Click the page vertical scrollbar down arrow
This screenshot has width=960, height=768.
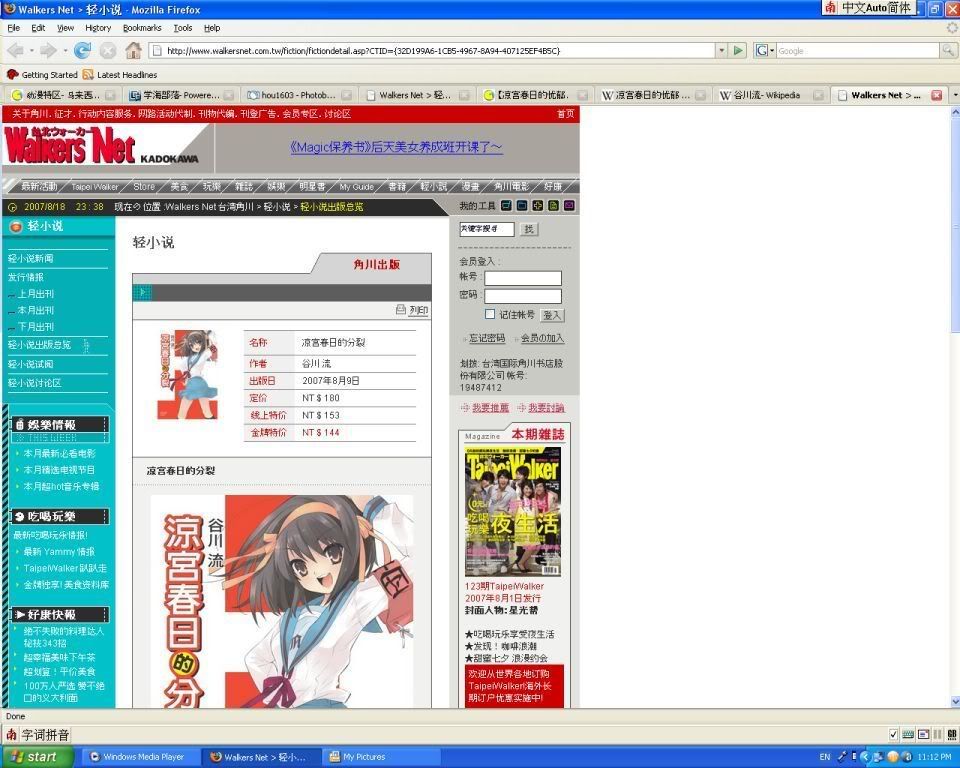[x=954, y=701]
